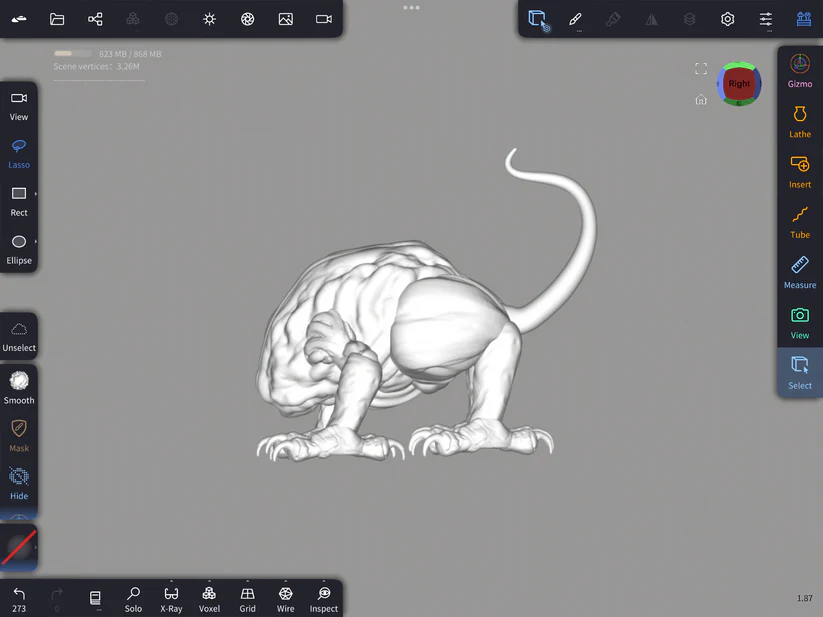Click the Home view reset icon
Image resolution: width=823 pixels, height=617 pixels.
(701, 99)
